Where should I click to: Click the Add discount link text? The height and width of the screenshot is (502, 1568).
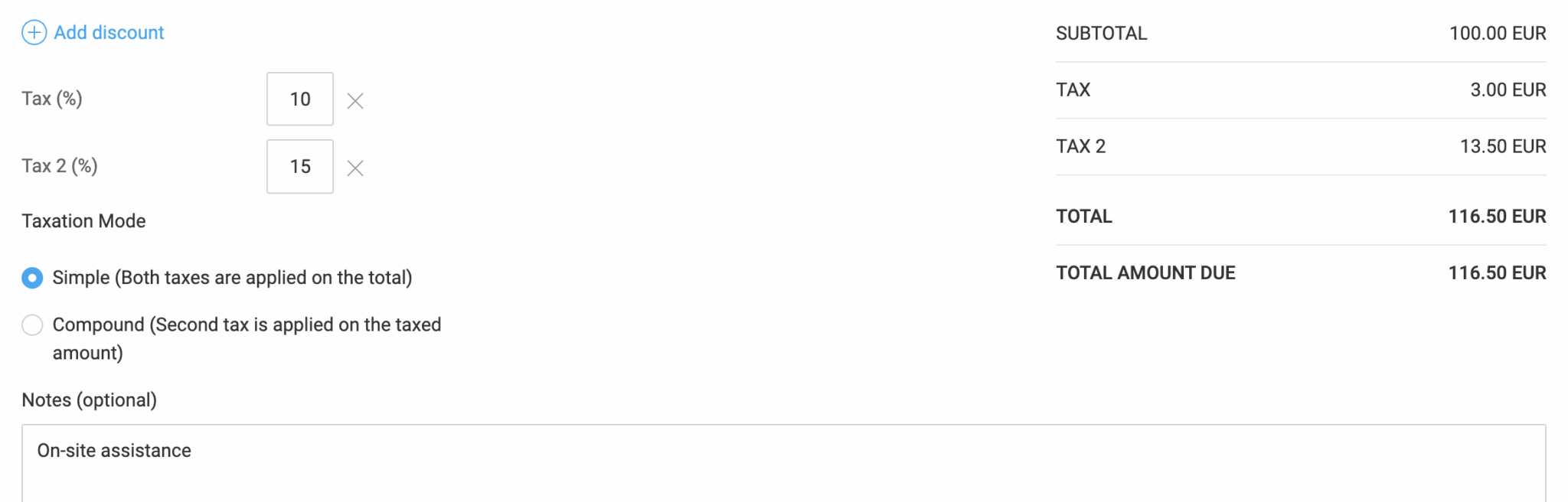pos(109,33)
